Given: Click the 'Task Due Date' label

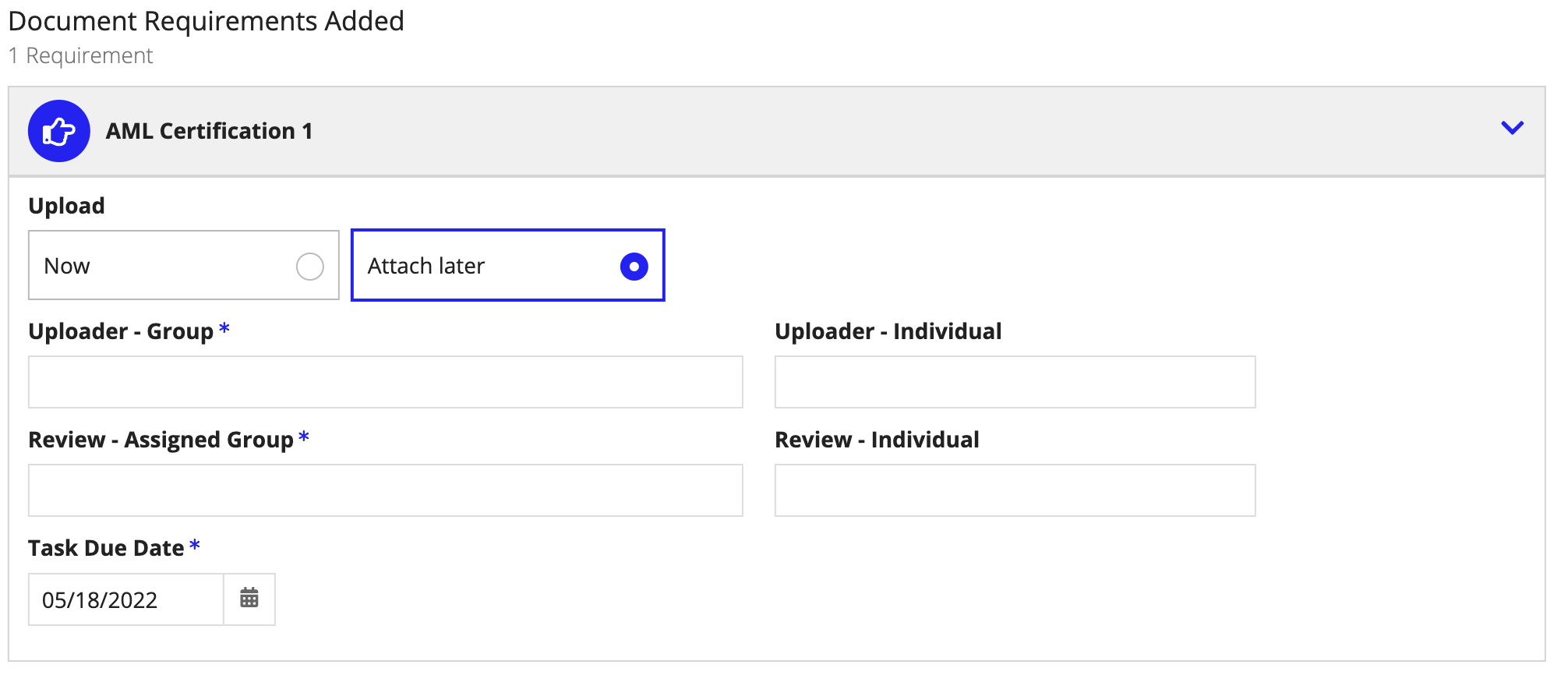Looking at the screenshot, I should [106, 548].
